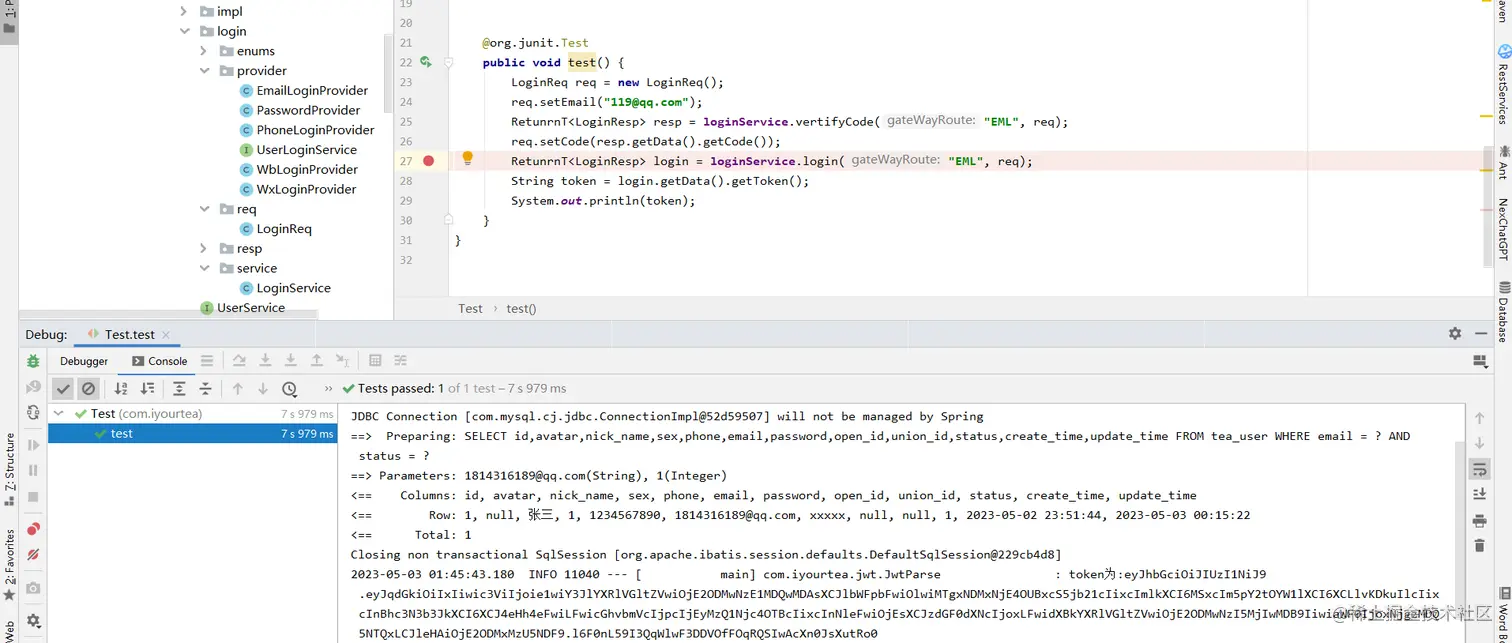Collapse all test results
1512x643 pixels.
[x=205, y=389]
